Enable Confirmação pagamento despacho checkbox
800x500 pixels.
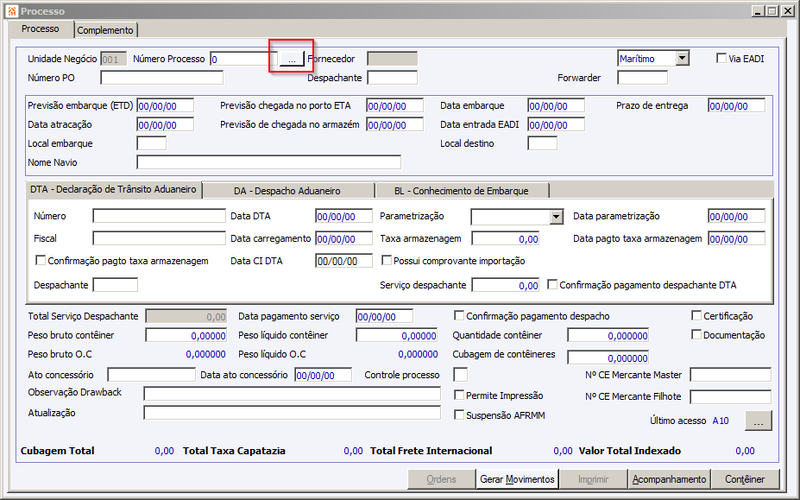click(459, 315)
